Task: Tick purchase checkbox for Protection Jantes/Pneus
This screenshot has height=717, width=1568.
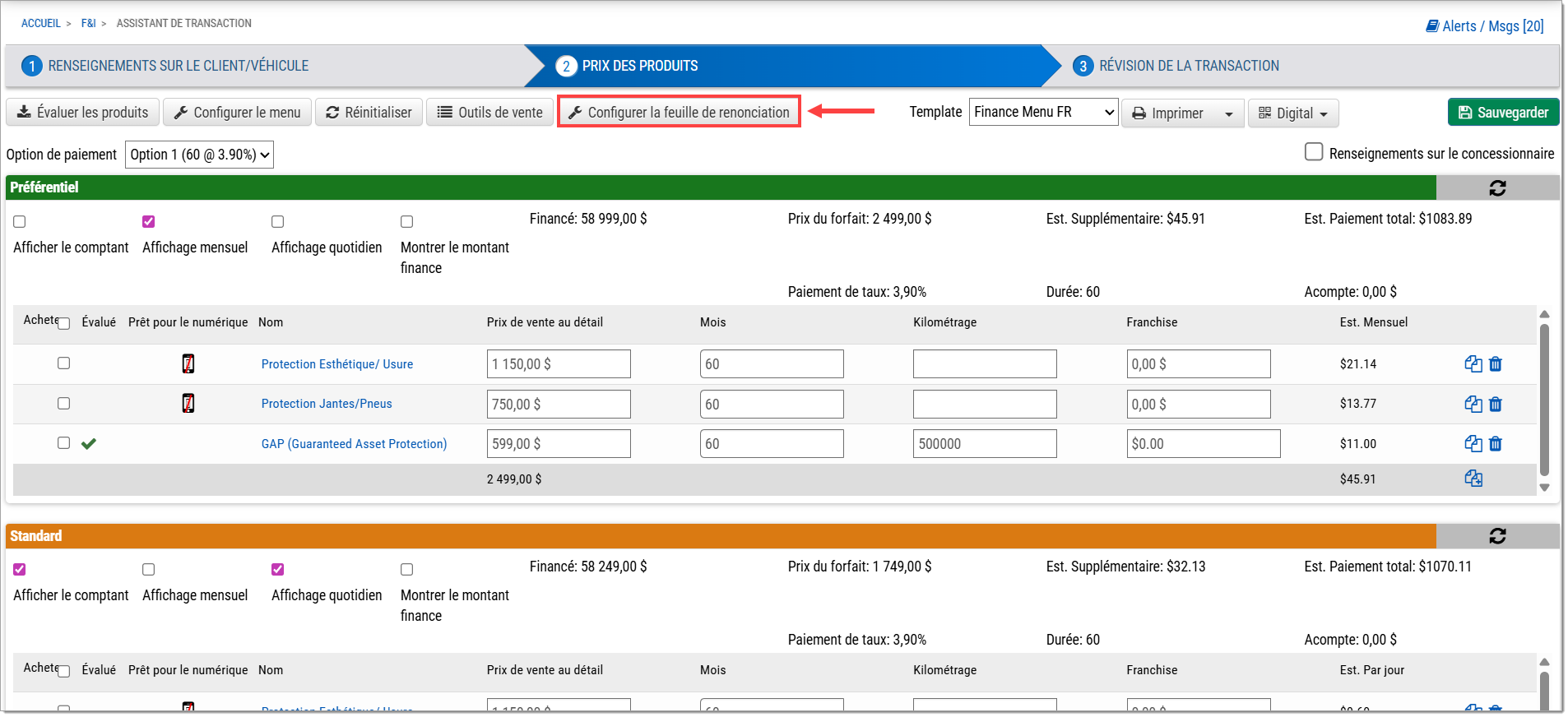Action: point(63,404)
